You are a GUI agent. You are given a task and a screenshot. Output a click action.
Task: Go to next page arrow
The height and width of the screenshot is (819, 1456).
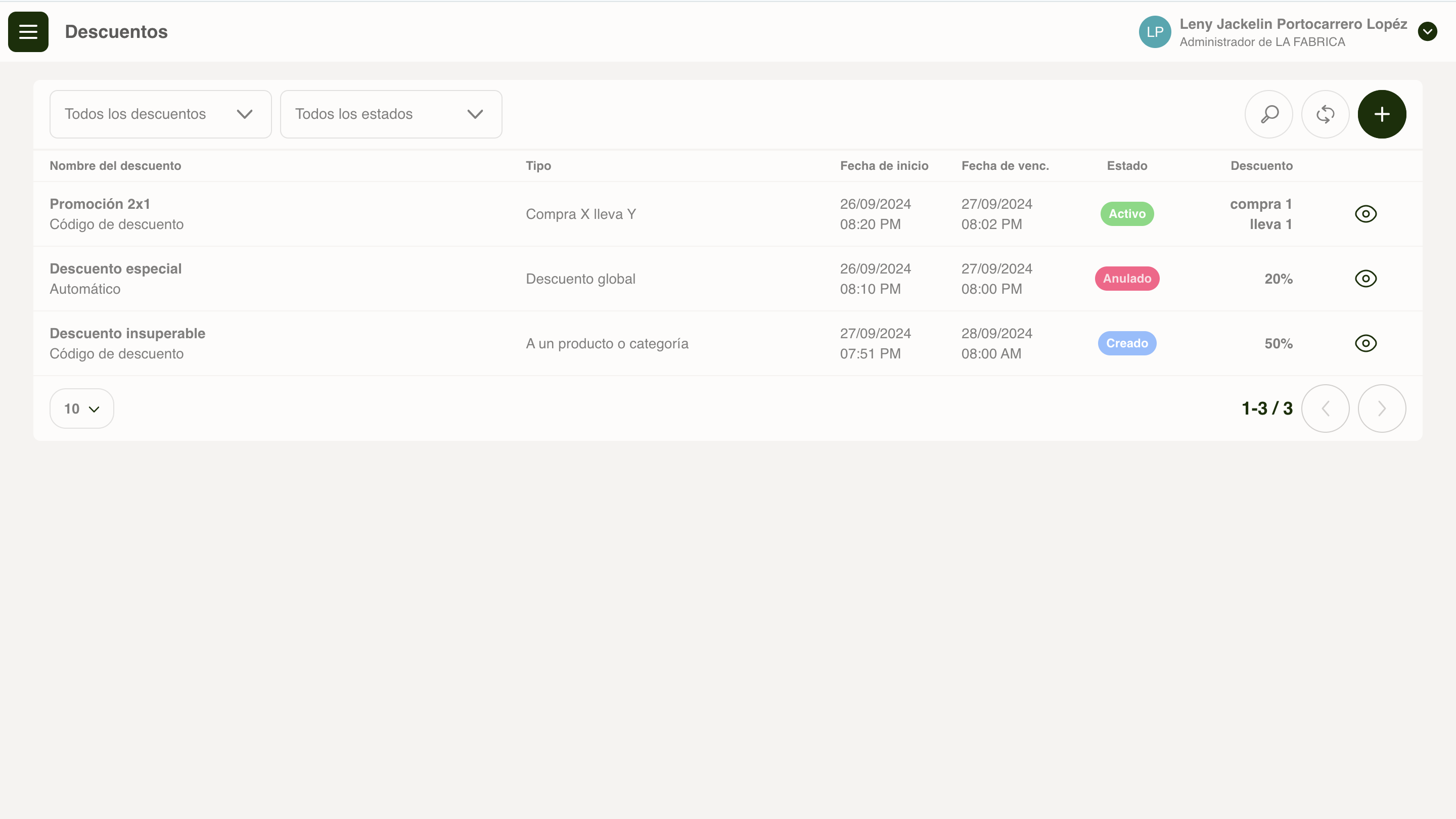(x=1382, y=408)
